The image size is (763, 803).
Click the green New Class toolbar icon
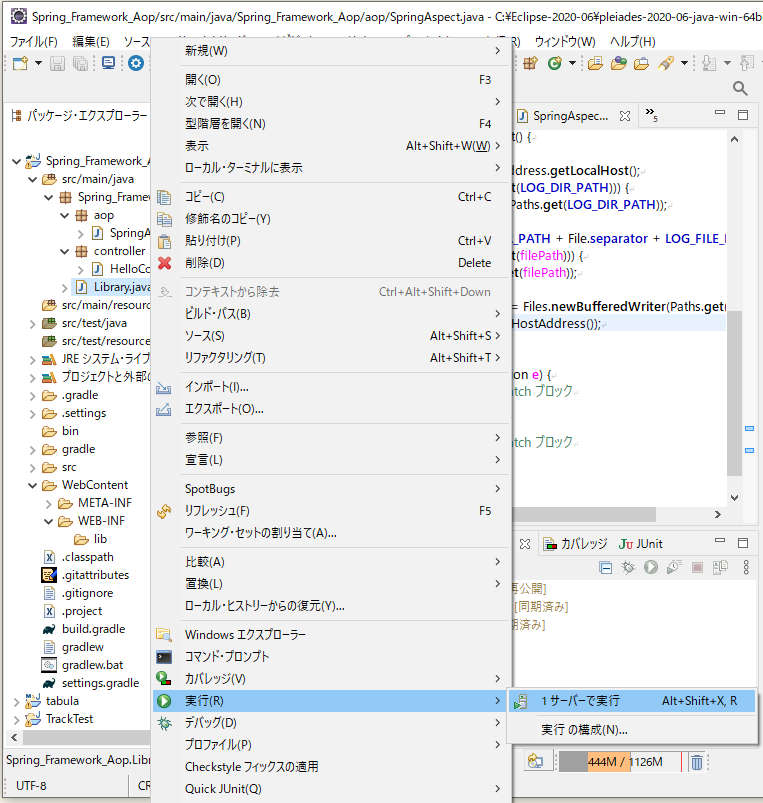[x=555, y=64]
